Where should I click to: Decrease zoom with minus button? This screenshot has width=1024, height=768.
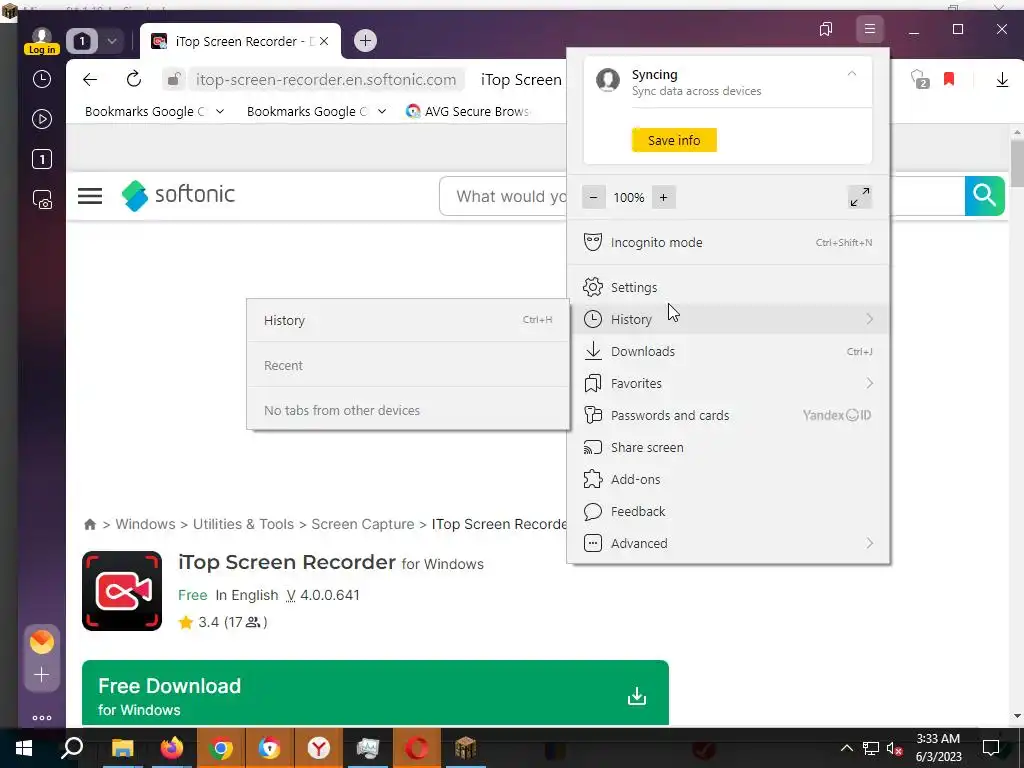593,197
